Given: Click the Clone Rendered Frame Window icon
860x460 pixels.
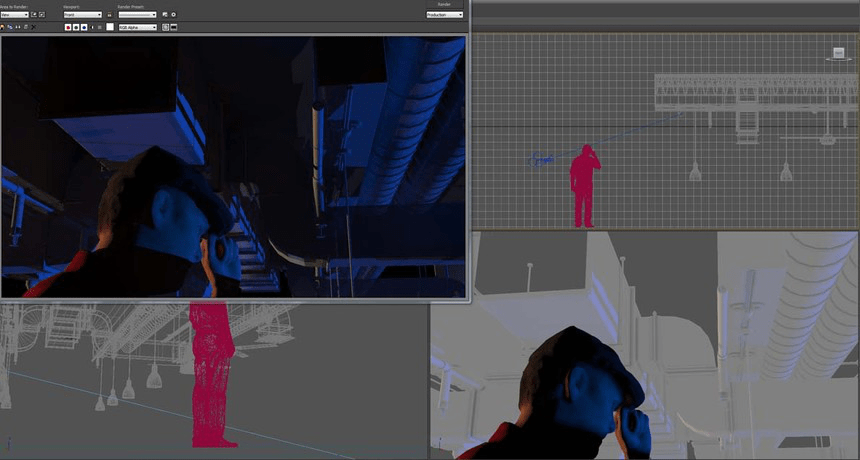Looking at the screenshot, I should [x=17, y=27].
